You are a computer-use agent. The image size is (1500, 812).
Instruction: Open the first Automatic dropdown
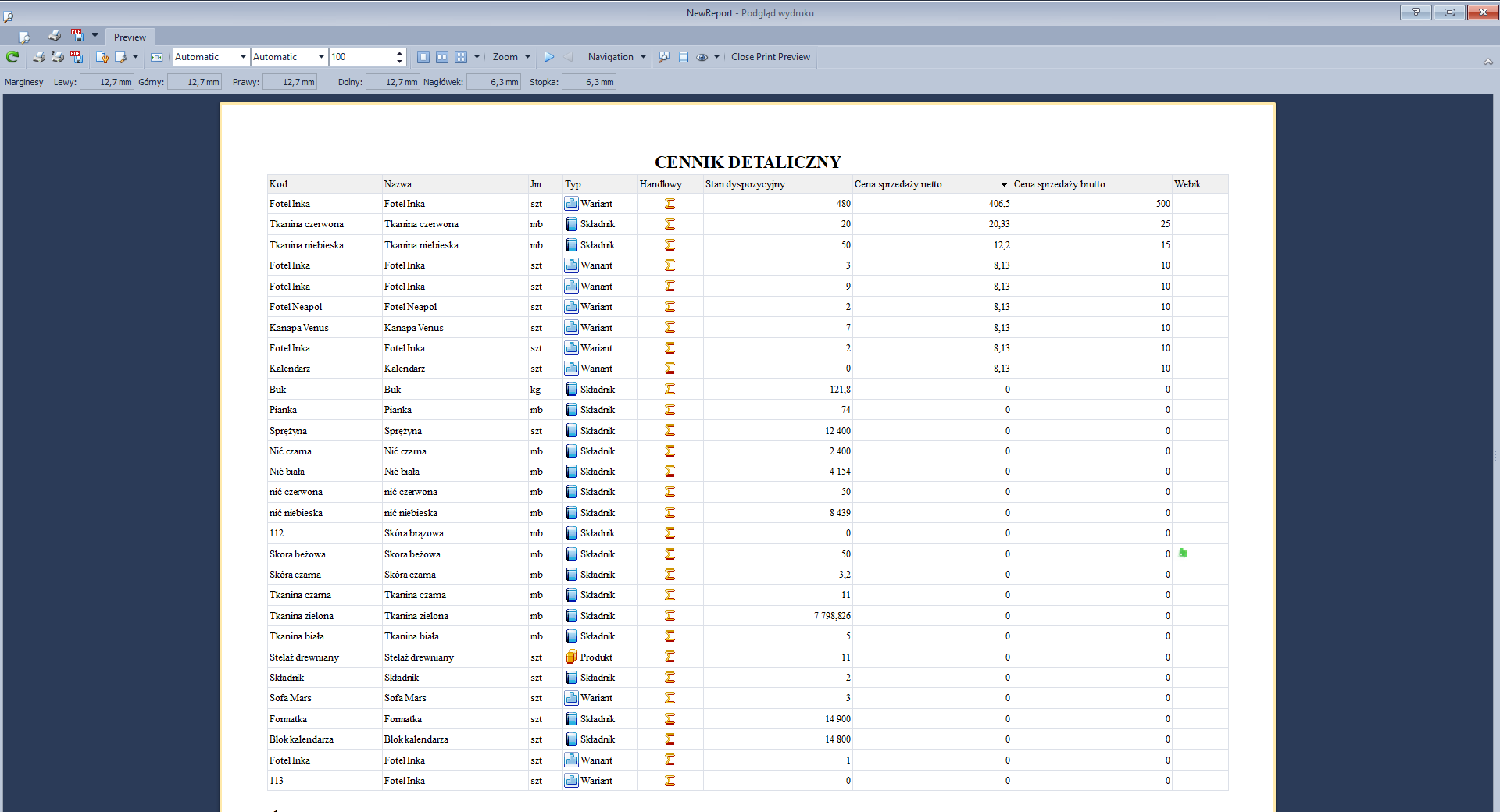click(x=243, y=57)
